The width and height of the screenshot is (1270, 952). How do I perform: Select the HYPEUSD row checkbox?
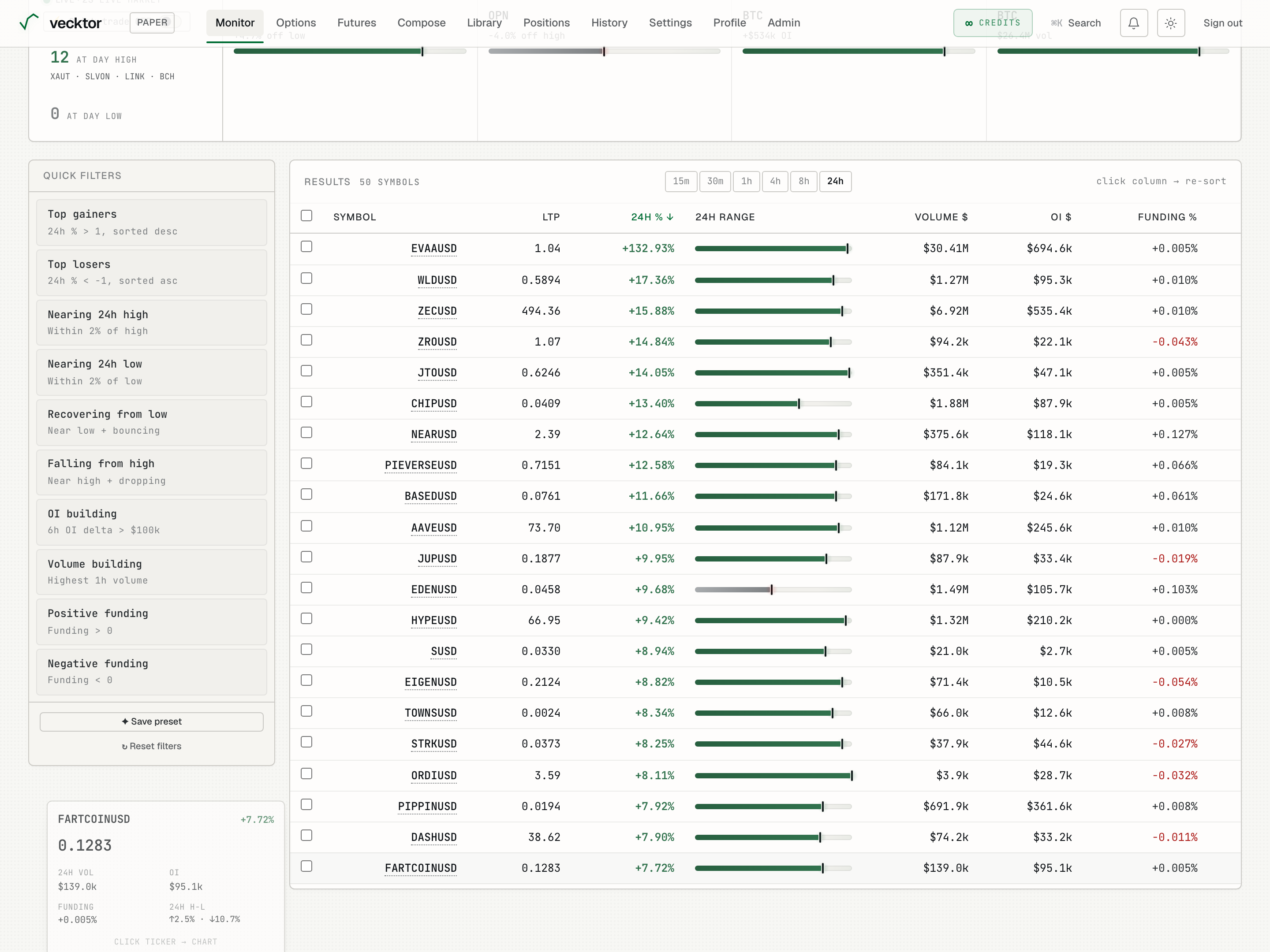click(306, 619)
